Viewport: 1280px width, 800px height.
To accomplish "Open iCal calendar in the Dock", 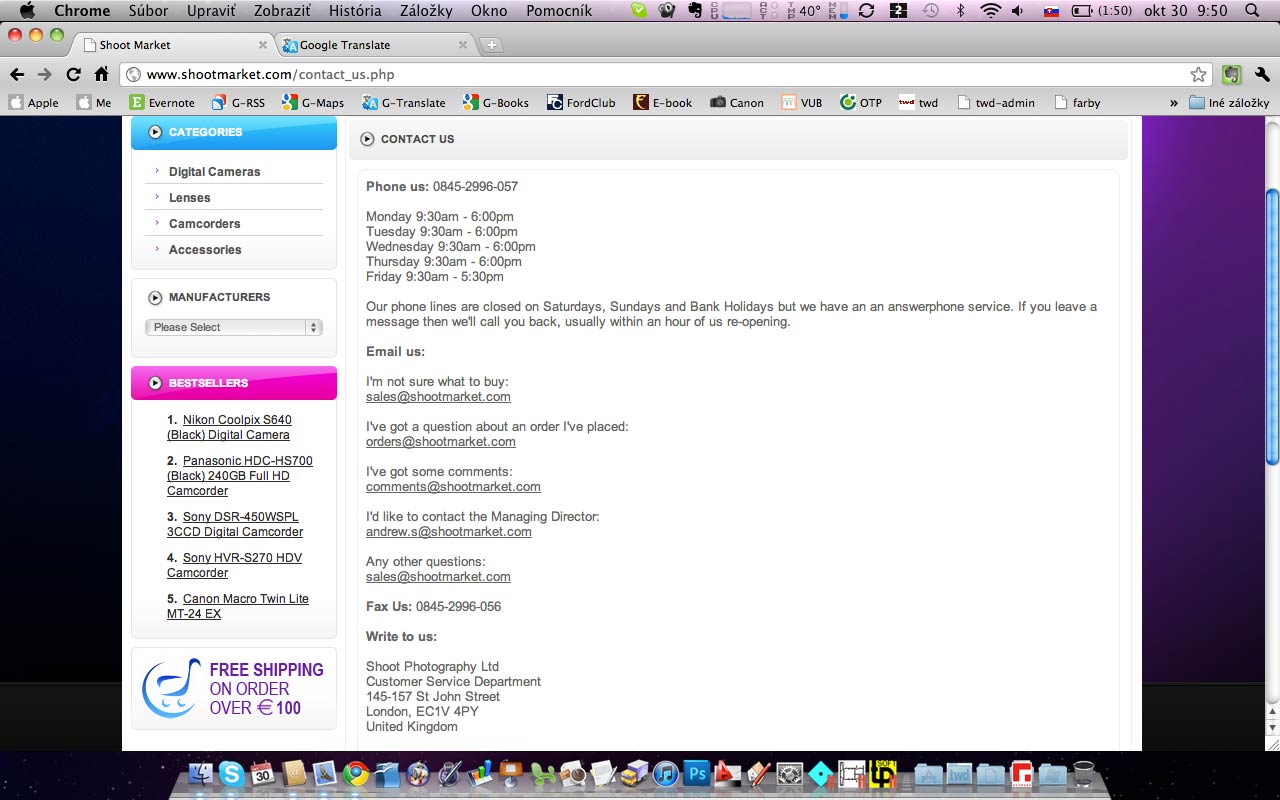I will coord(262,773).
